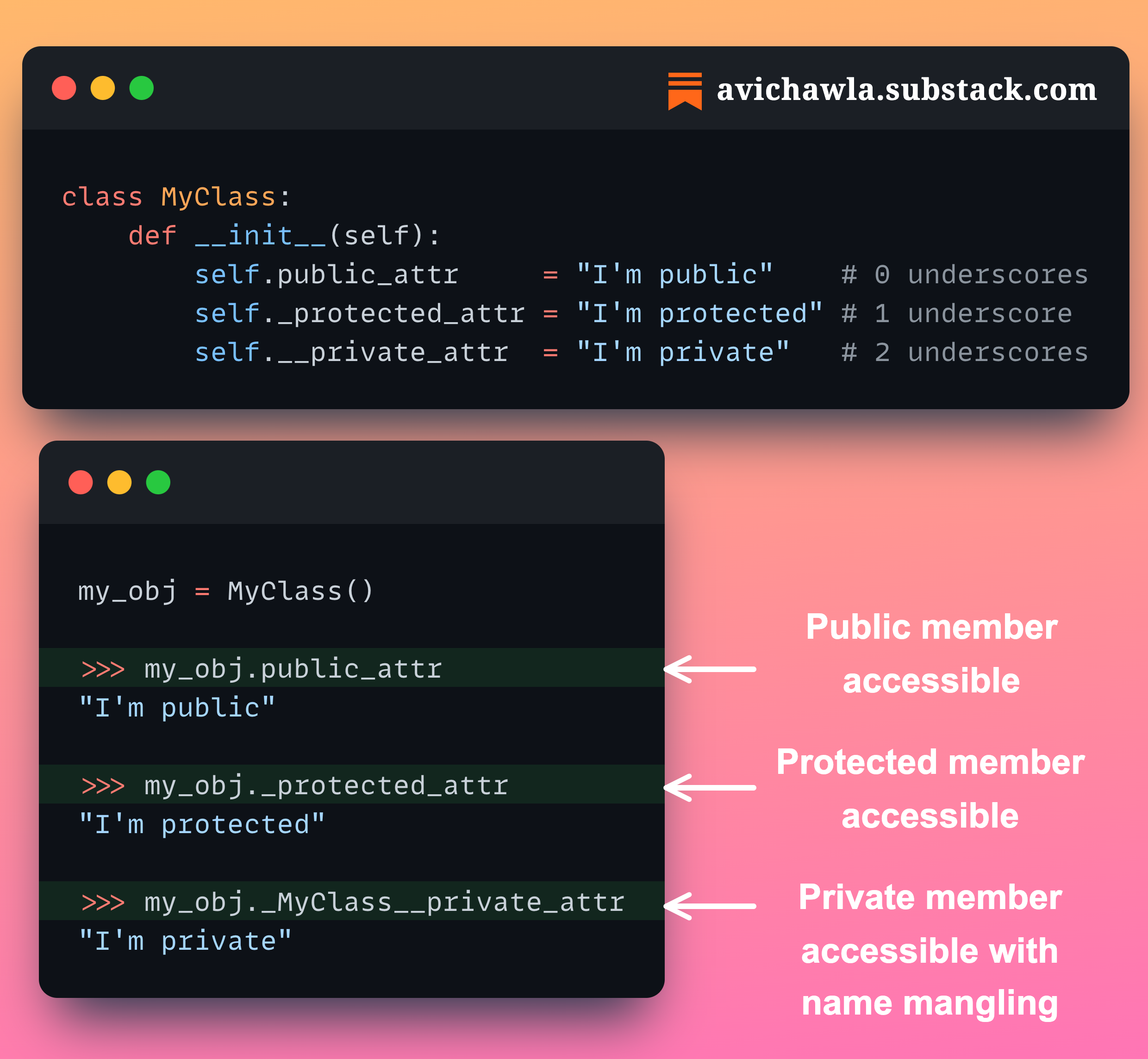The height and width of the screenshot is (1059, 1148).
Task: Click the "I'm protected" output text
Action: [x=202, y=825]
